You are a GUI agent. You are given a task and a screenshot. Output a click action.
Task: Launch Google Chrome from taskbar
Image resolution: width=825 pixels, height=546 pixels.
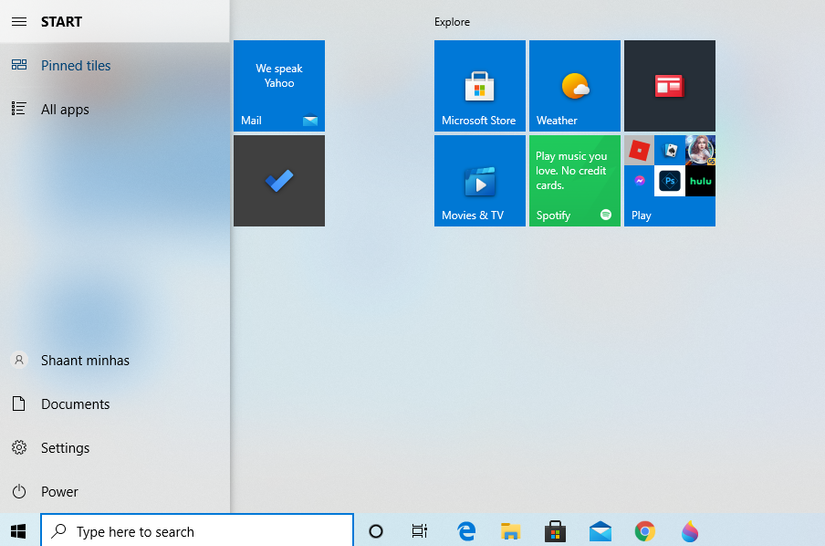tap(645, 531)
